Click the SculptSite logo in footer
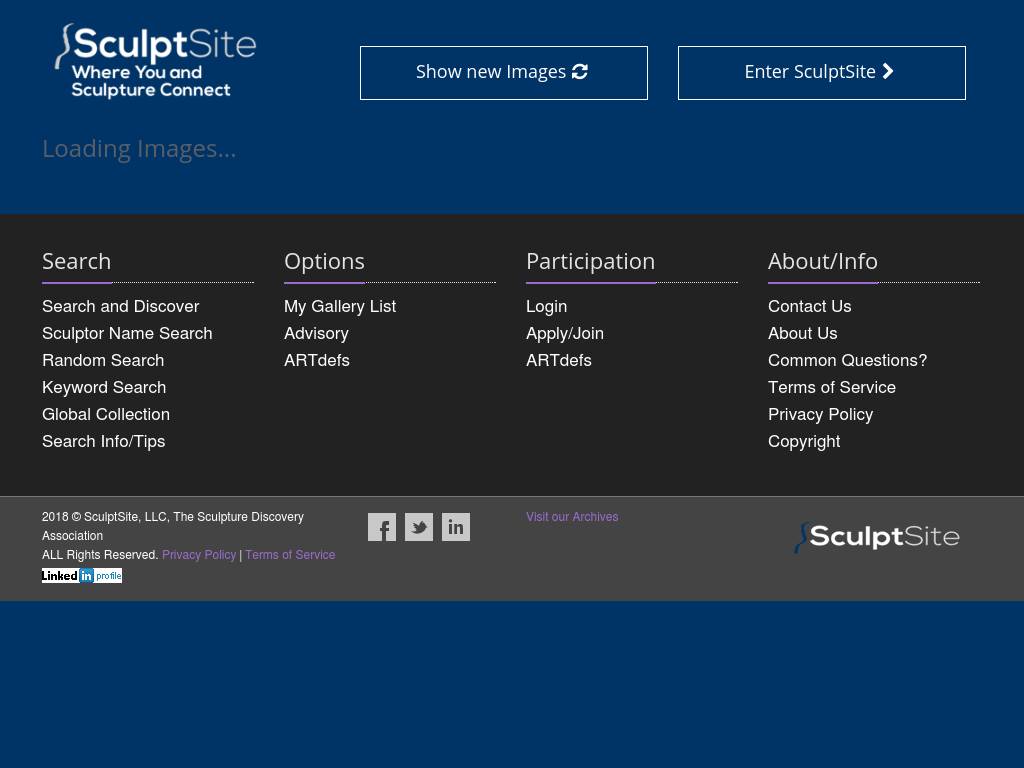 click(x=877, y=537)
